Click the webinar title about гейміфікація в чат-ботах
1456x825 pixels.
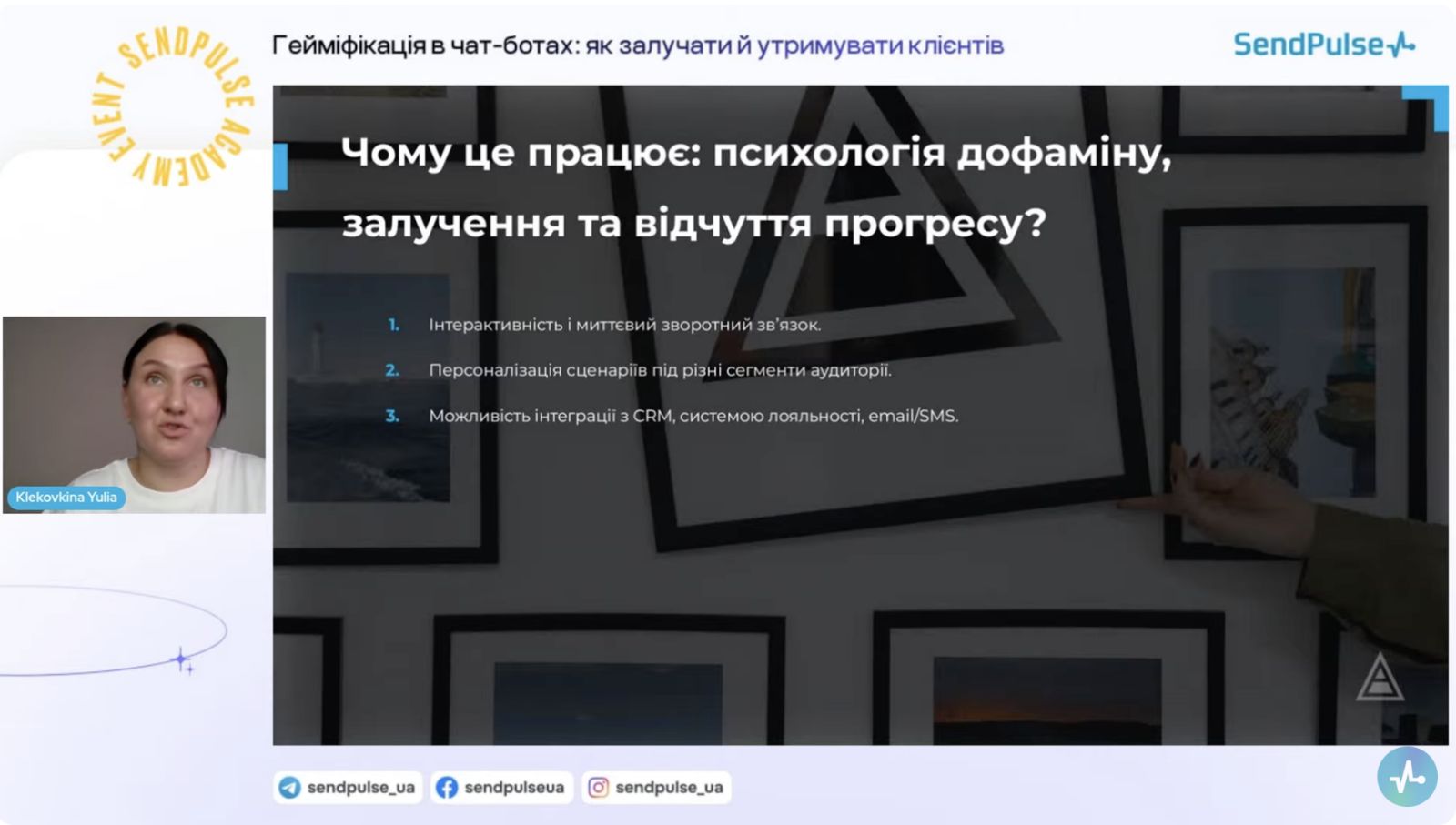(637, 45)
